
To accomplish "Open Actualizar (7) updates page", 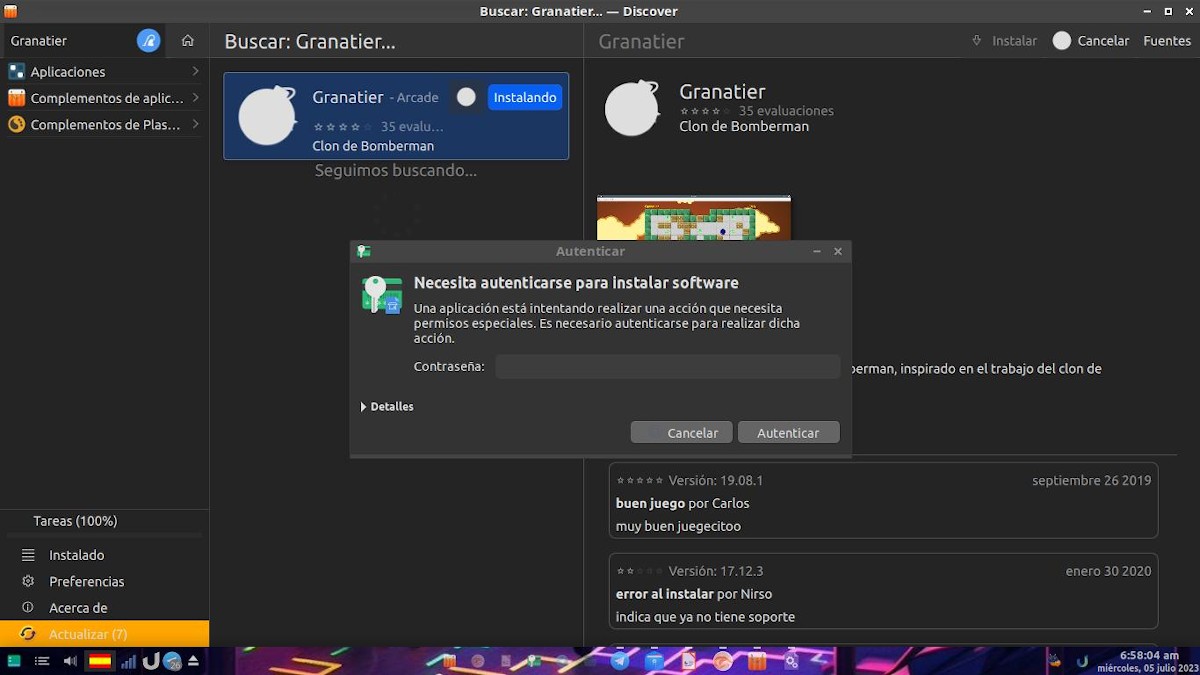I will tap(104, 634).
